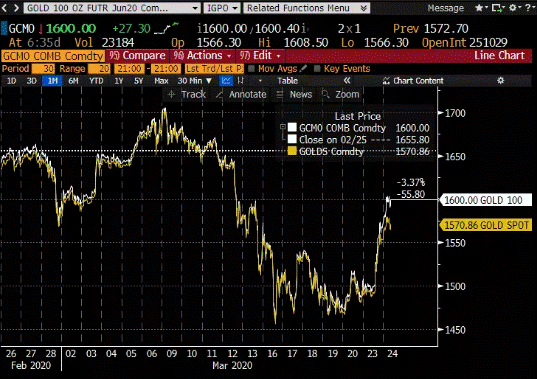Select the Max range tab
The width and height of the screenshot is (537, 379).
pos(161,81)
